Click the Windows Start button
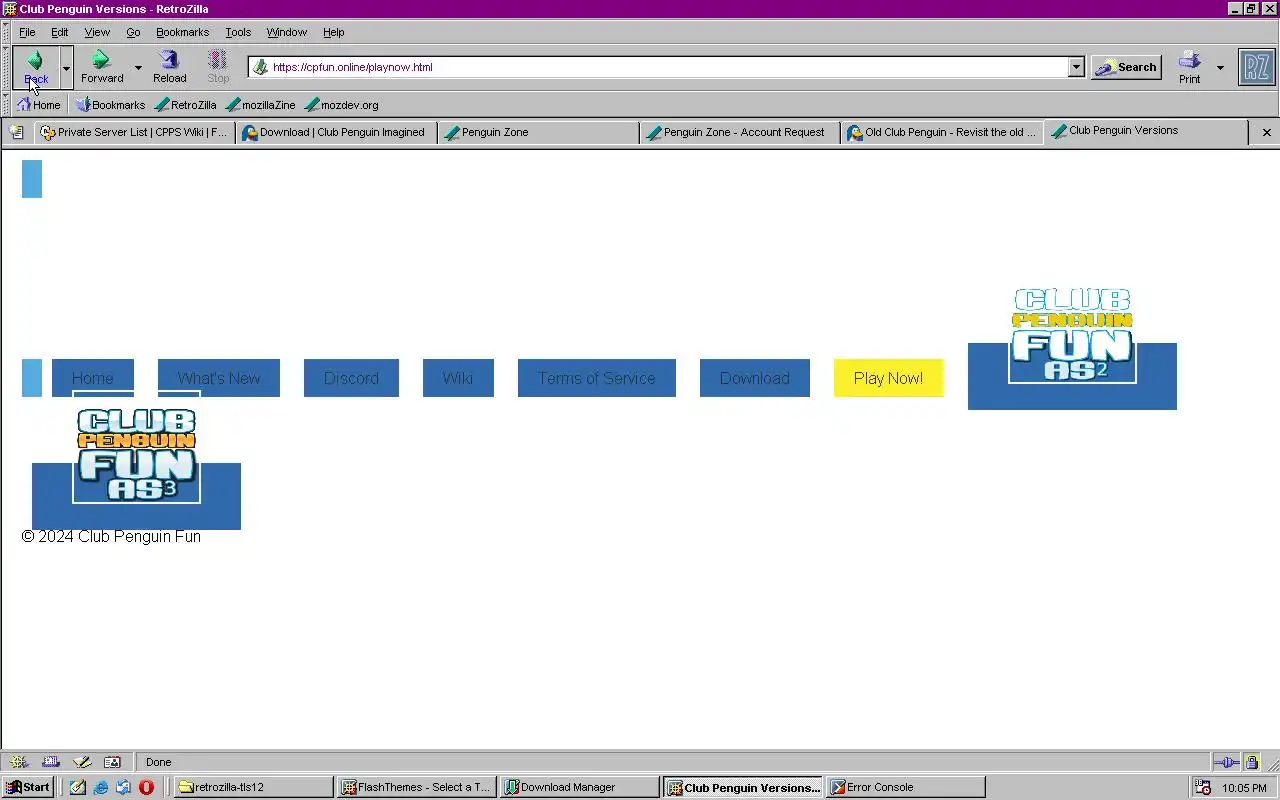Viewport: 1280px width, 800px height. coord(28,787)
